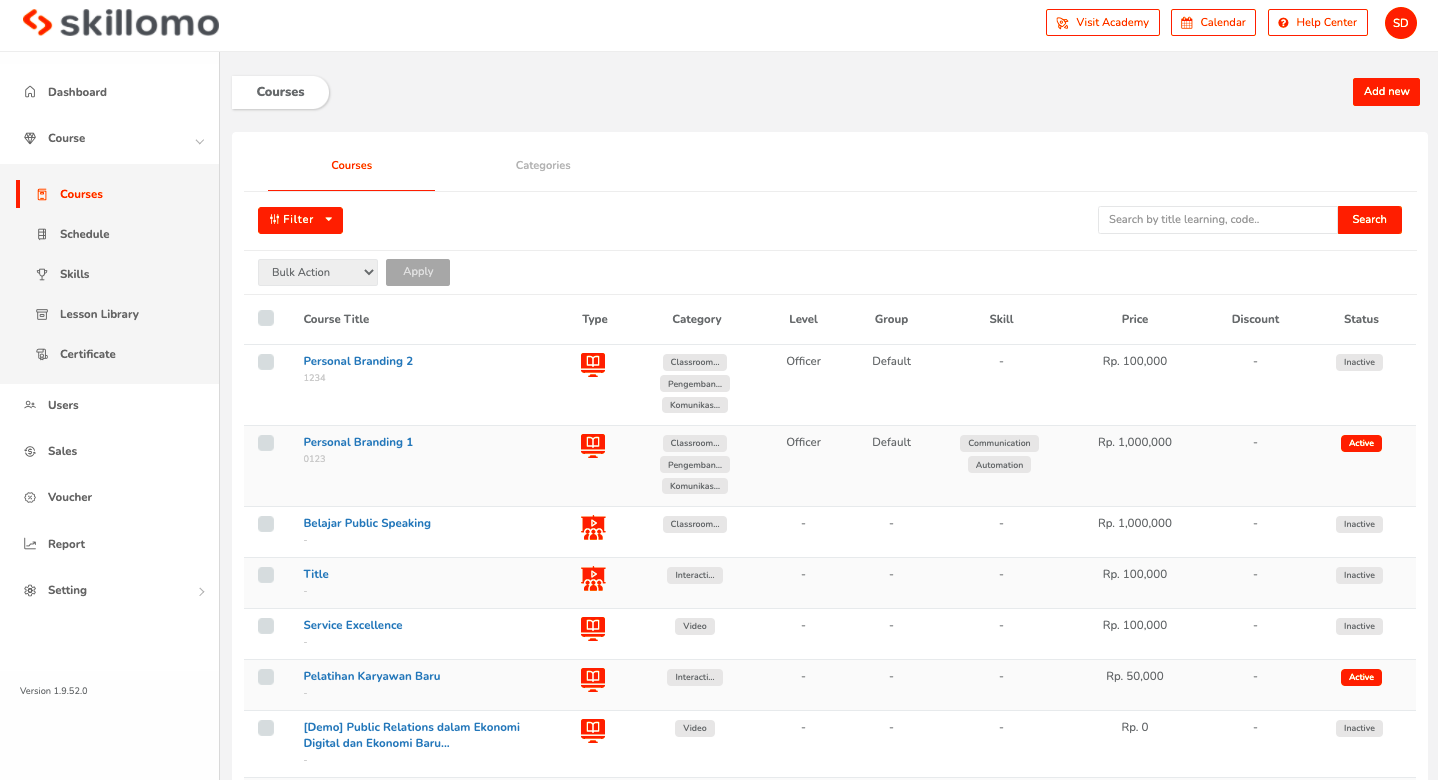Click type icon for Belajar Public Speaking

click(x=593, y=527)
